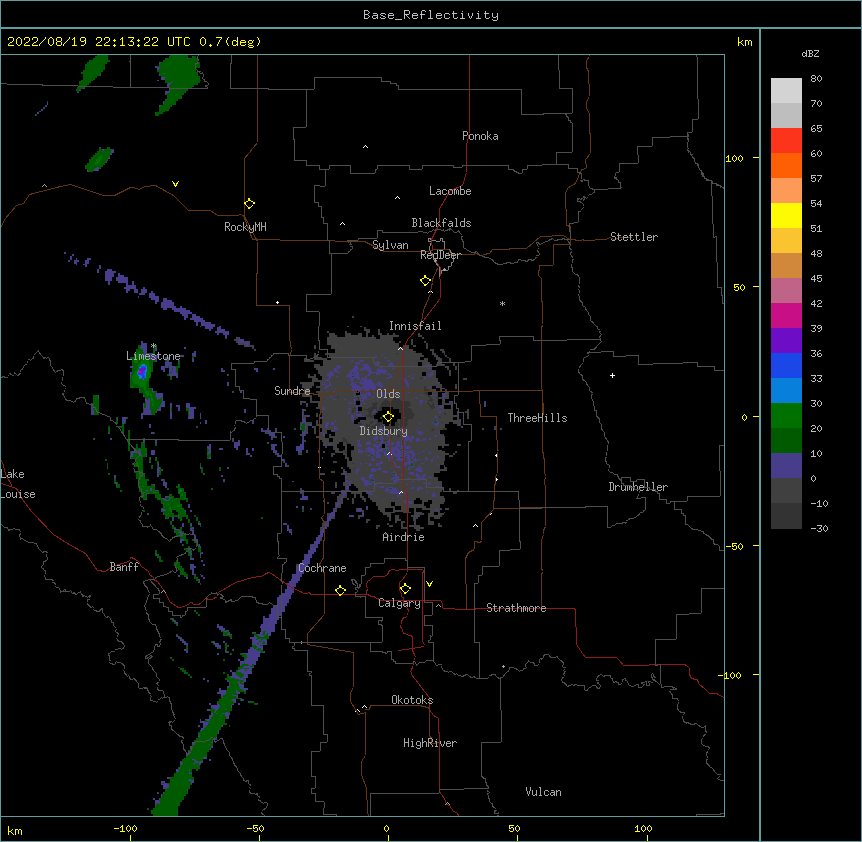Click the 65 value in the dBZ legend

click(x=816, y=129)
